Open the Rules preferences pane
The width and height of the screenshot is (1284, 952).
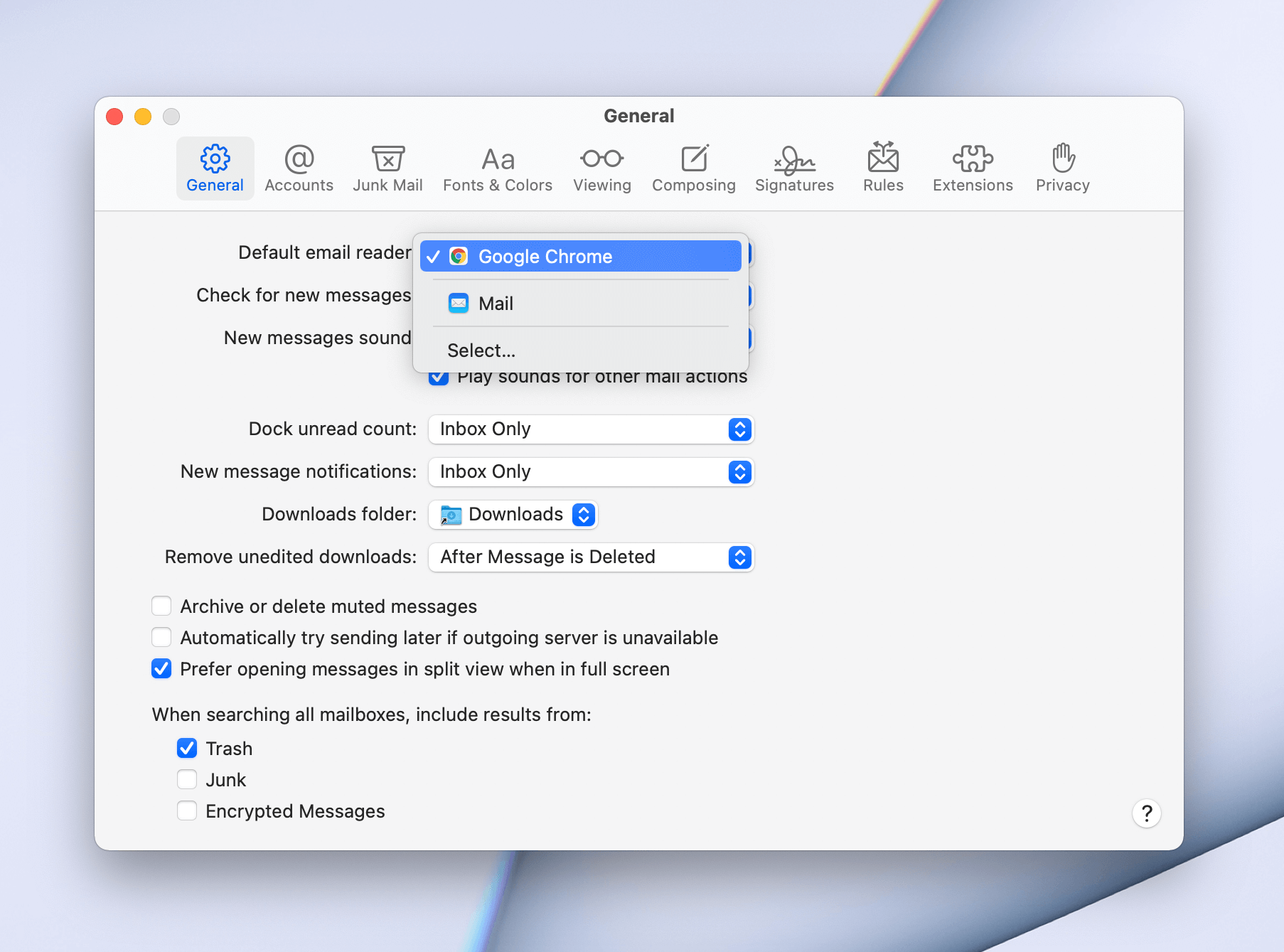point(882,168)
